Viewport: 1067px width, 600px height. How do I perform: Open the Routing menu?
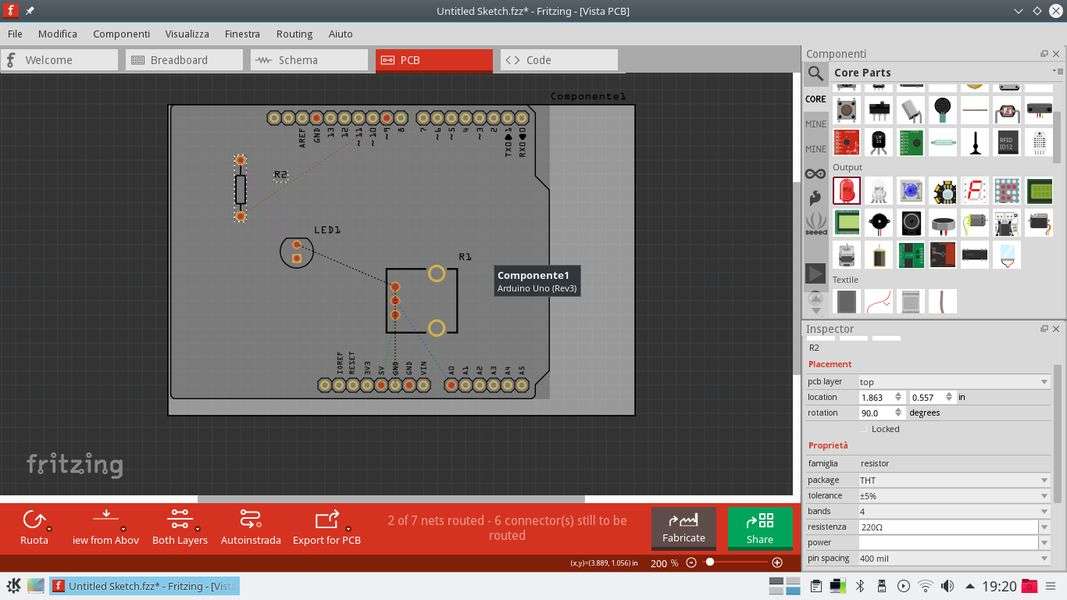pyautogui.click(x=294, y=34)
